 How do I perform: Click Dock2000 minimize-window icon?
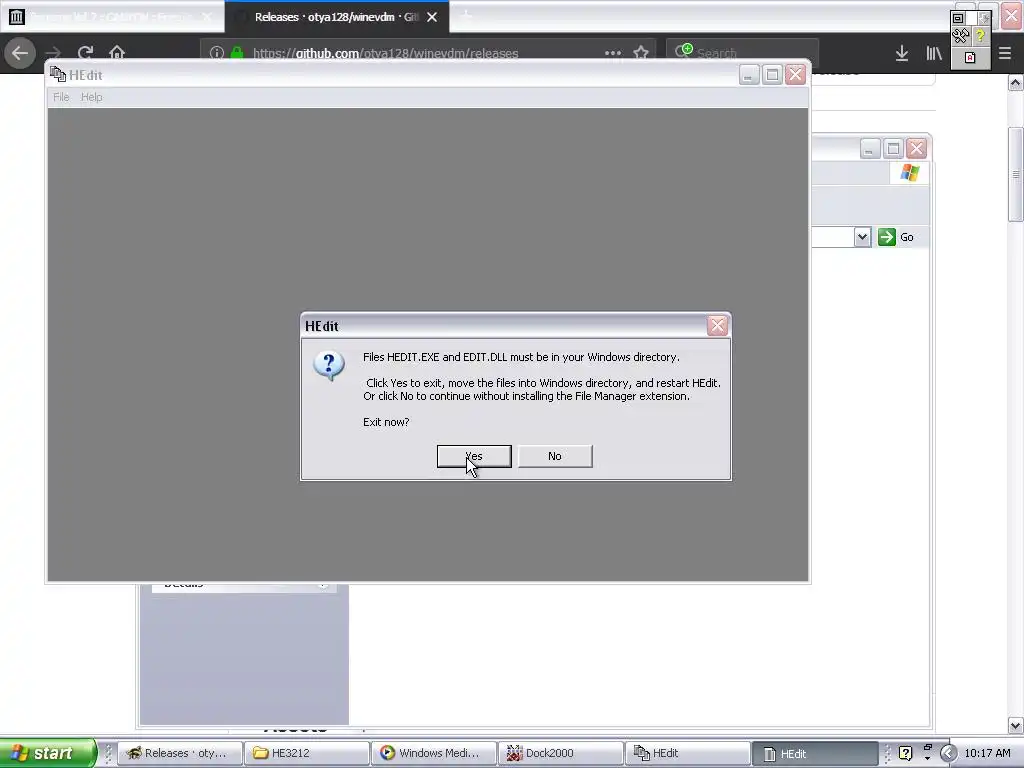958,18
